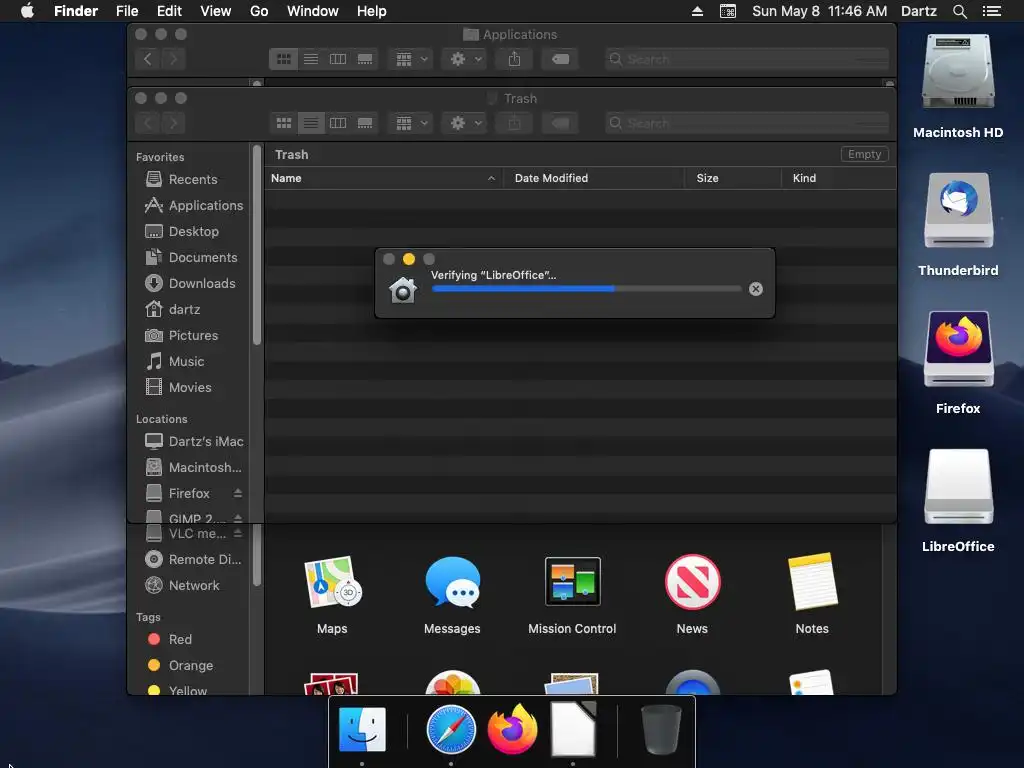Switch Applications window to column view

click(338, 59)
